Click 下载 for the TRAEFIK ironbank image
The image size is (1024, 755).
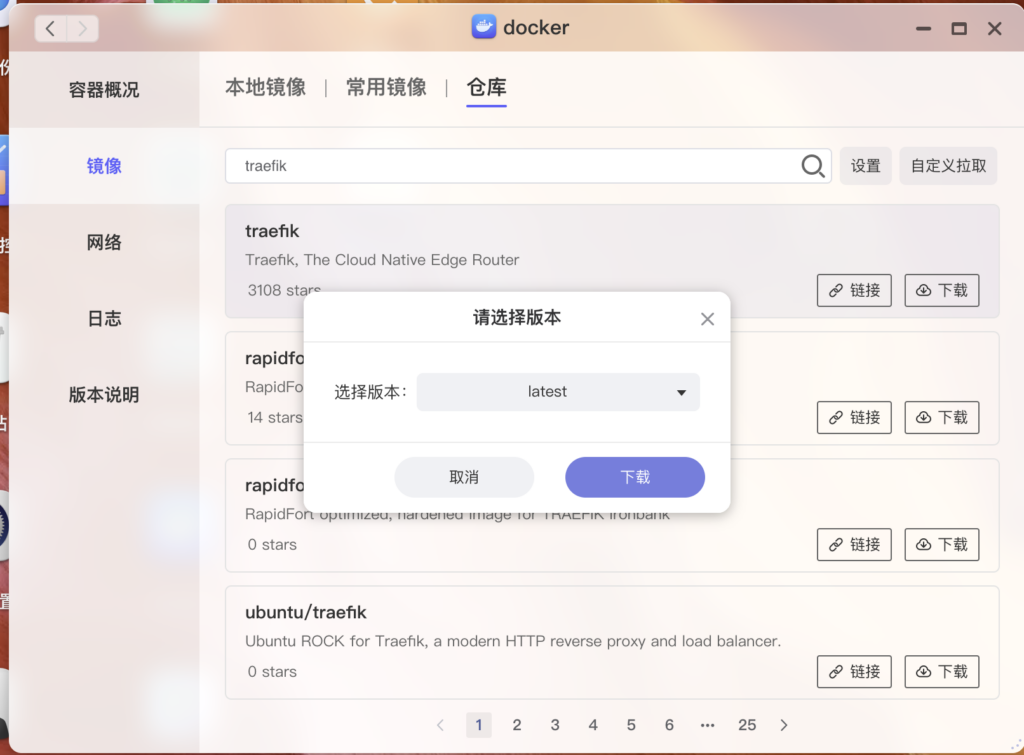[x=942, y=545]
